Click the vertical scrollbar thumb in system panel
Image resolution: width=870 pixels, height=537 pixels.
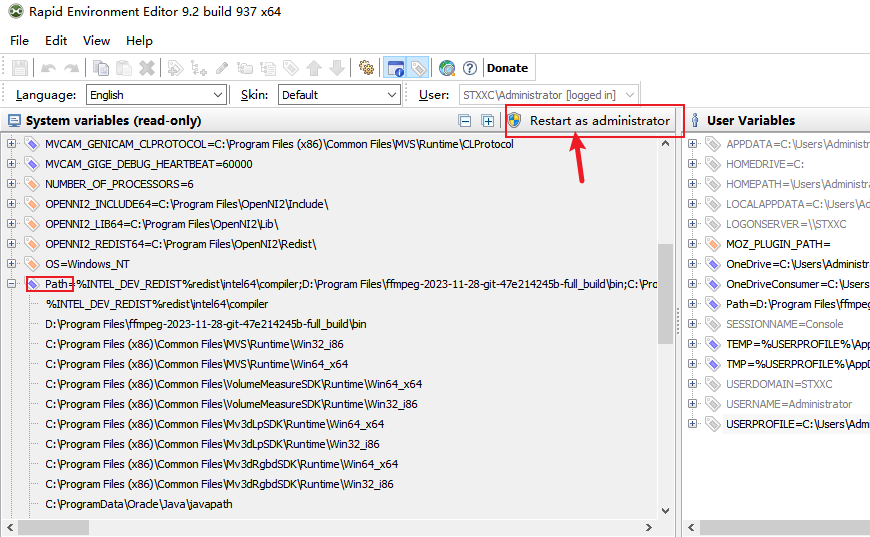pos(665,294)
